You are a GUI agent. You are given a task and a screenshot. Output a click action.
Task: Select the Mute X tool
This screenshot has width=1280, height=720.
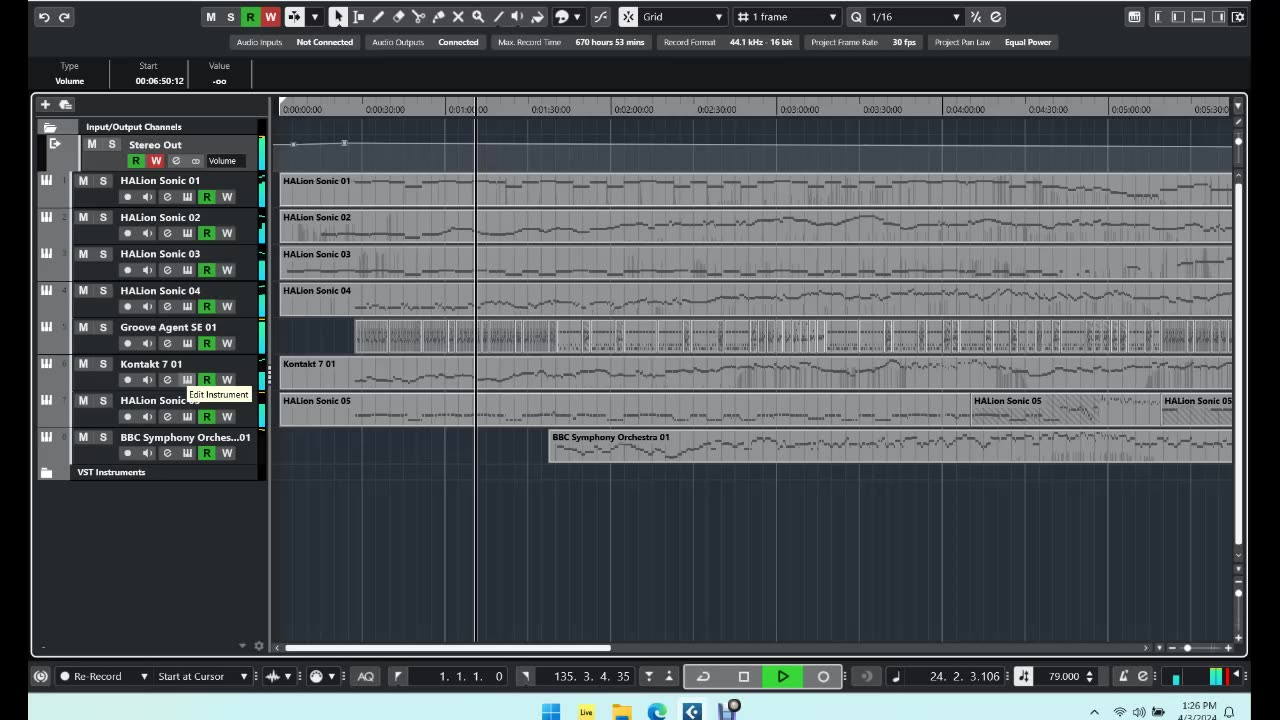coord(458,17)
